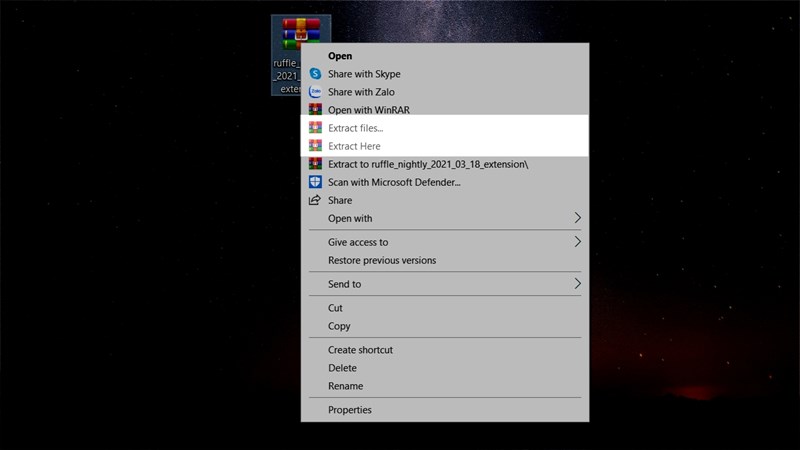The image size is (800, 450).
Task: Choose Extract Here option
Action: (x=445, y=146)
